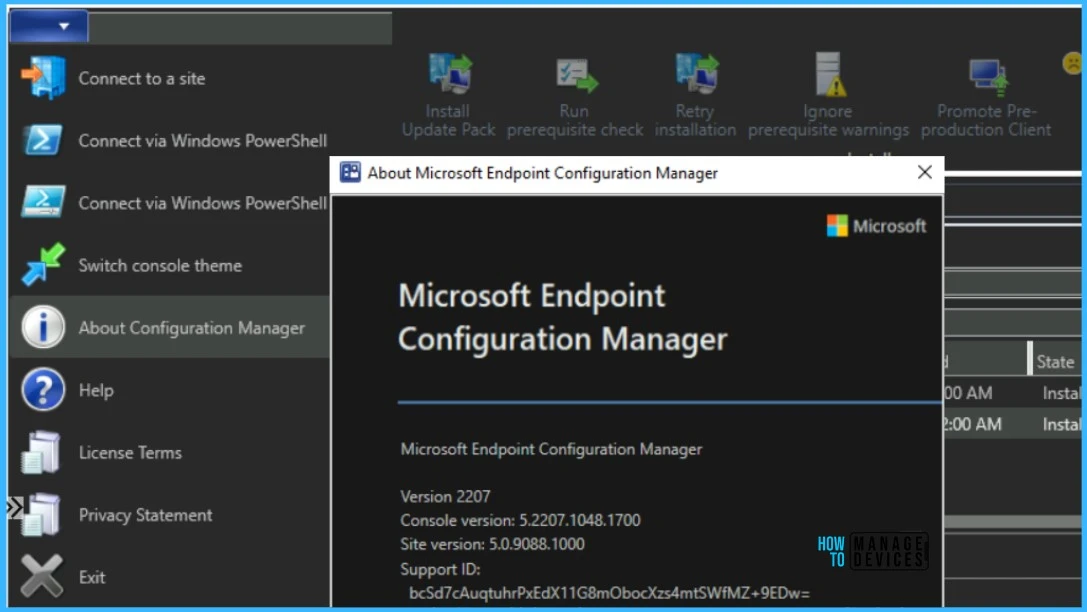Click the License Terms document icon
1087x612 pixels.
41,452
